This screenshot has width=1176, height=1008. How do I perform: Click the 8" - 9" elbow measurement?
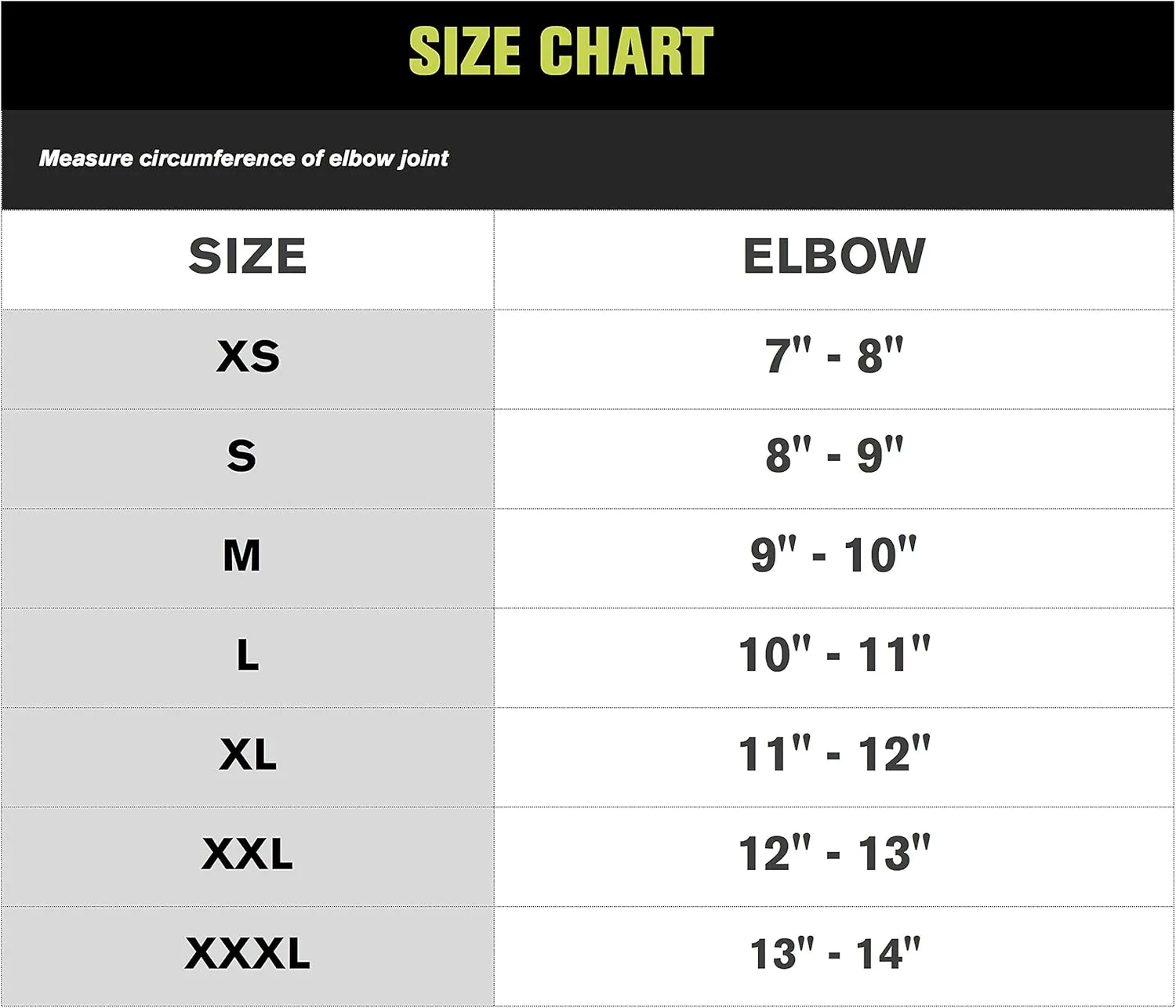pyautogui.click(x=834, y=455)
